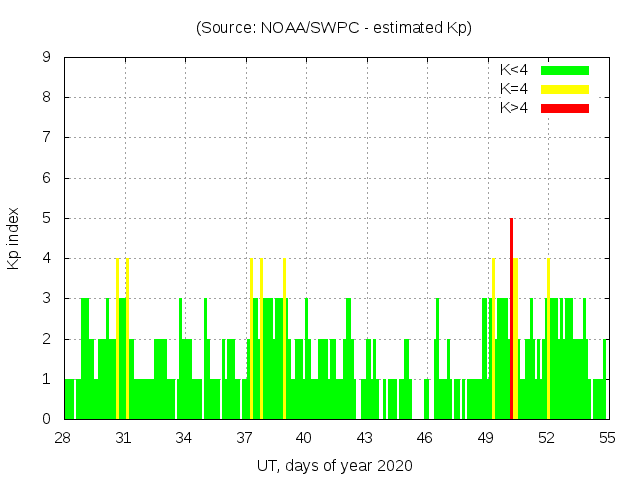Click the y-axis tick label 5
This screenshot has width=640, height=480.
47,218
